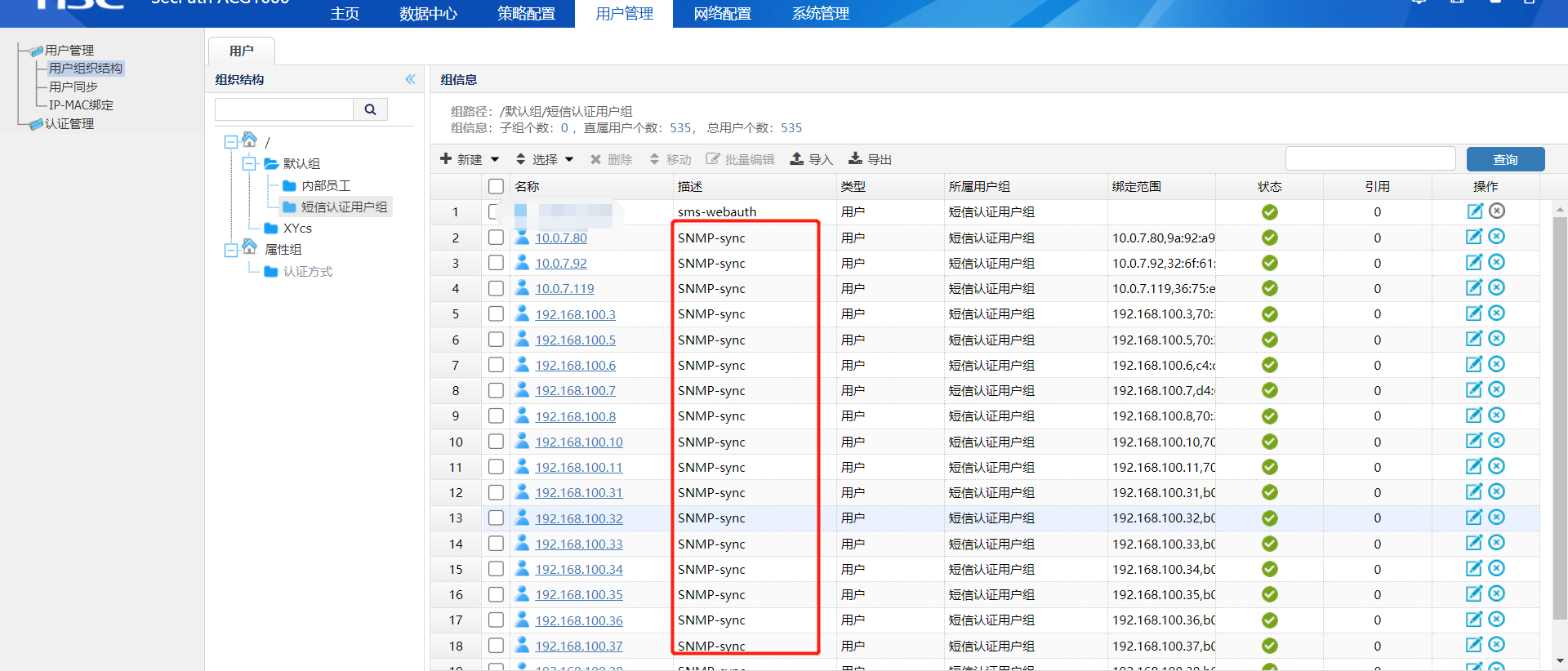Viewport: 1568px width, 671px height.
Task: Open the 主页 top menu
Action: [345, 14]
